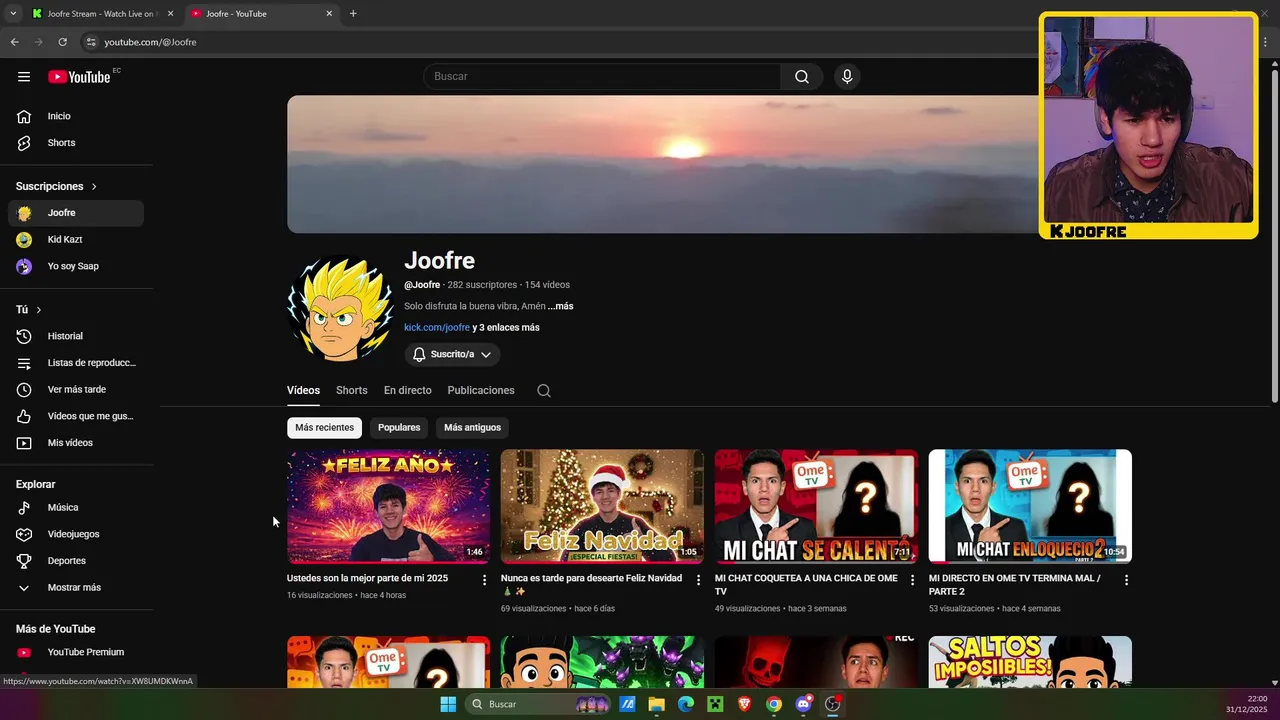Expand the Tú section
This screenshot has width=1280, height=720.
29,310
